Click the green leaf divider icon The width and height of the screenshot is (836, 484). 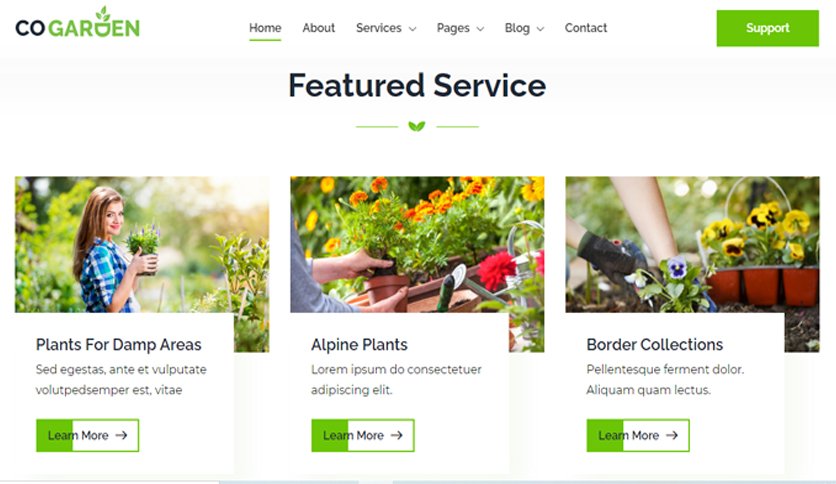point(417,126)
